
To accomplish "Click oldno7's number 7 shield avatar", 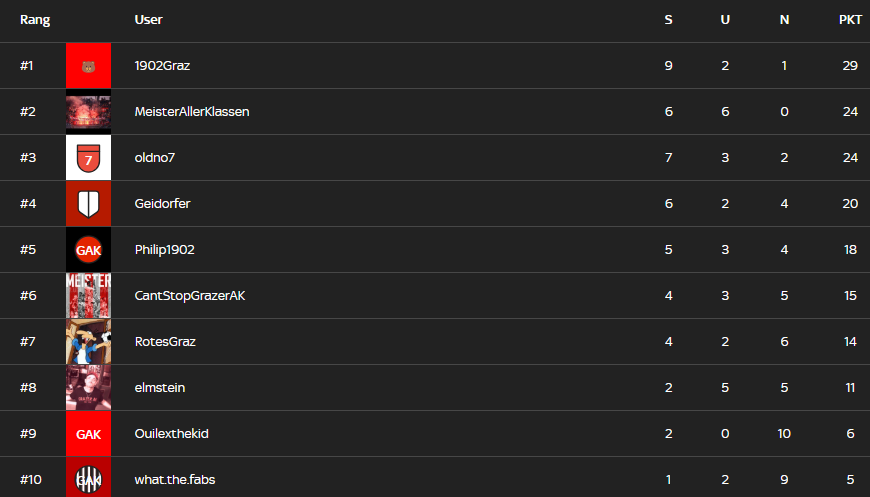I will tap(88, 158).
